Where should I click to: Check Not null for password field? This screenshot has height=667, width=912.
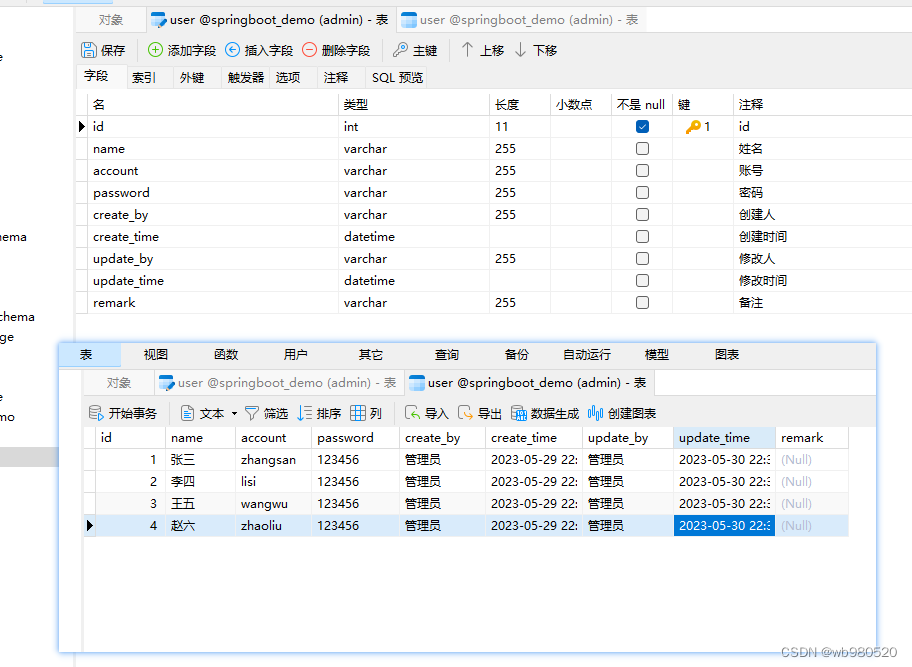click(x=642, y=192)
